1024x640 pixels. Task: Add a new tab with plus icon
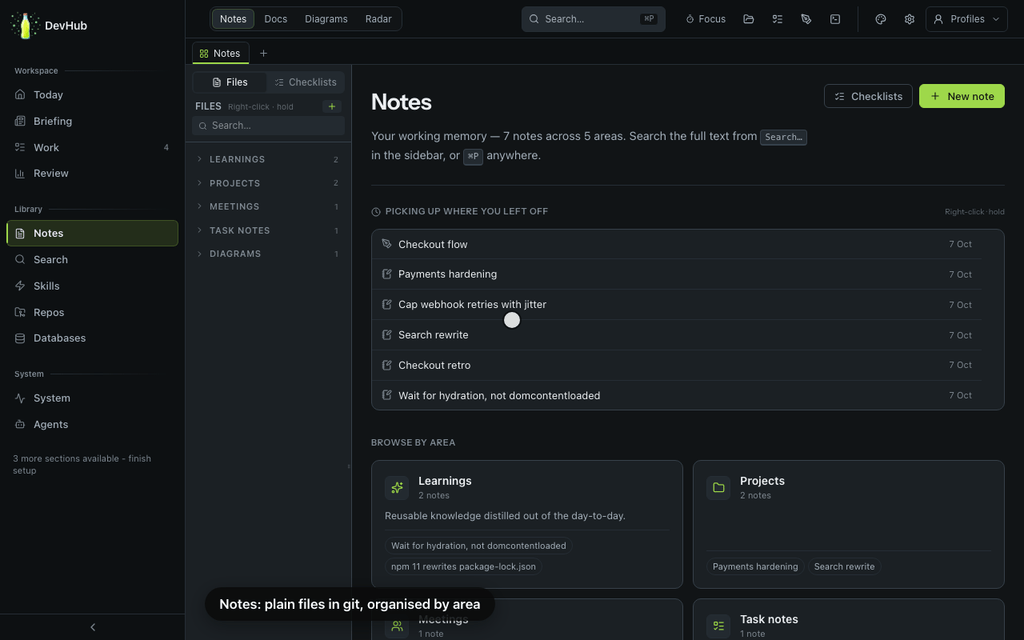(263, 54)
